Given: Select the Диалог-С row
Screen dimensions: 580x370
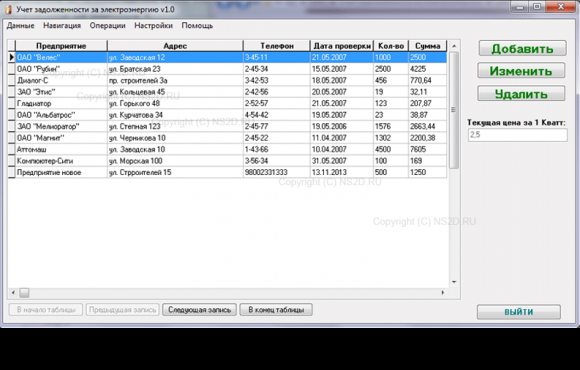Looking at the screenshot, I should (x=227, y=80).
